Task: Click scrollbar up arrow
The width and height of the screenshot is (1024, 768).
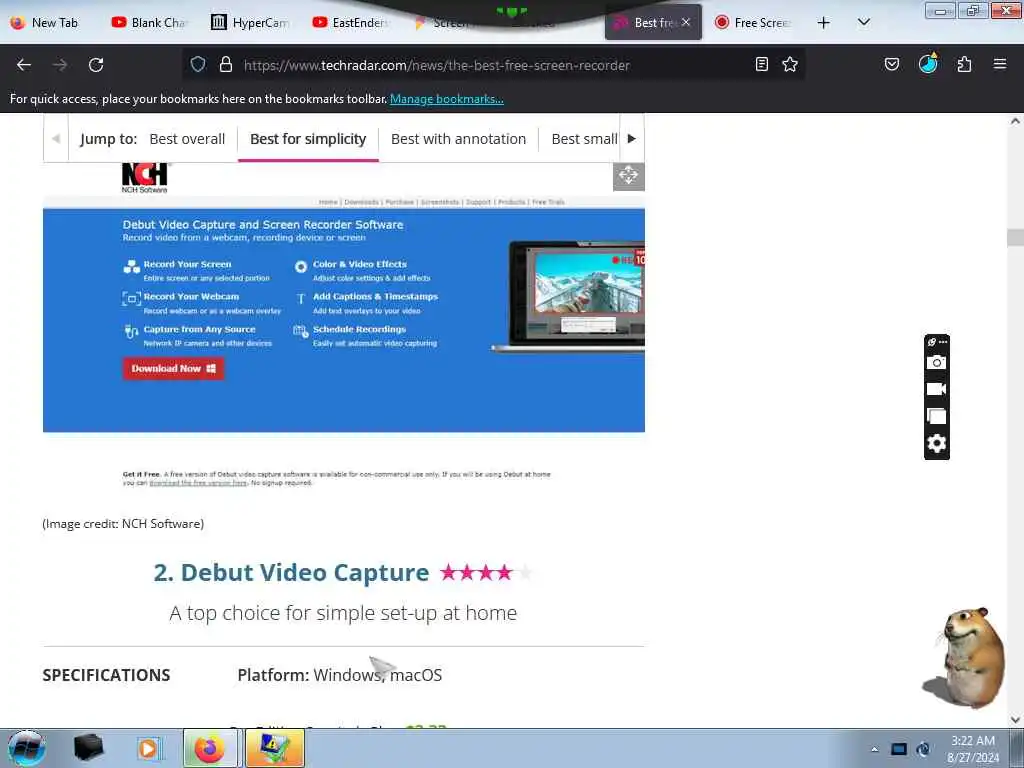Action: 1015,121
